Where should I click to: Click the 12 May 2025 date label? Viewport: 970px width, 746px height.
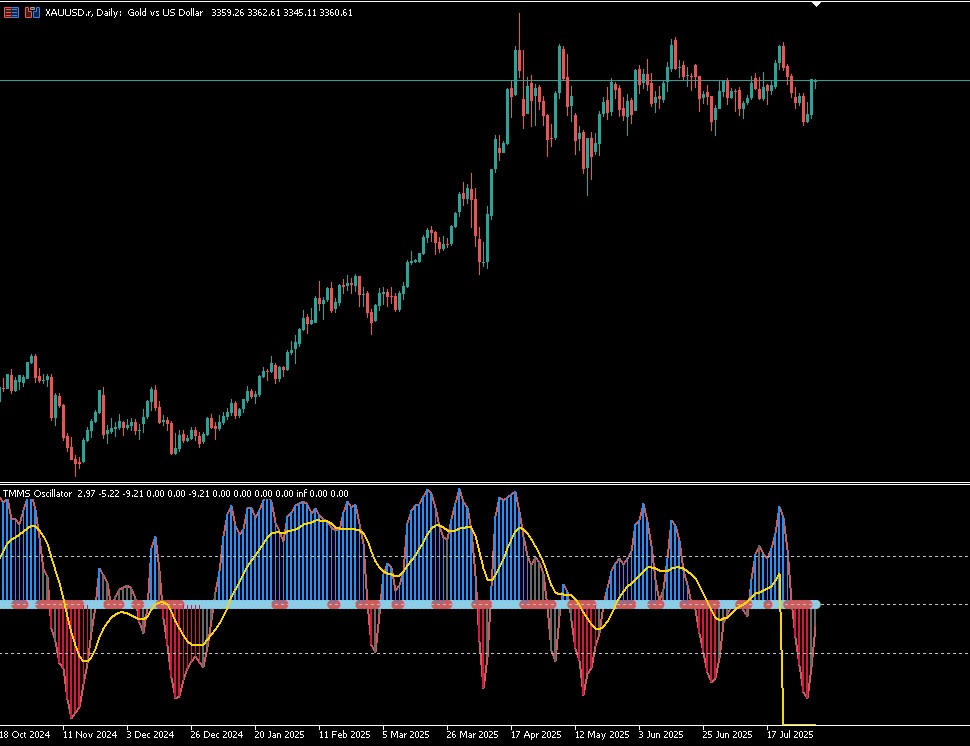(601, 735)
